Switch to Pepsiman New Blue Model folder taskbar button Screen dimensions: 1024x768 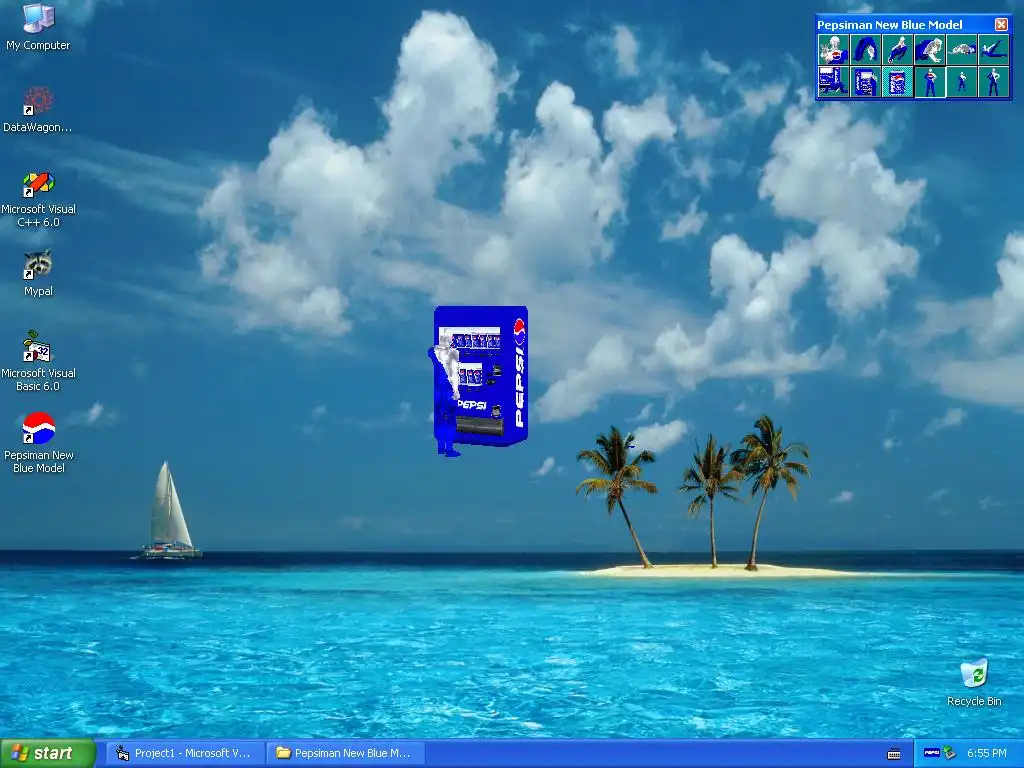(x=346, y=753)
